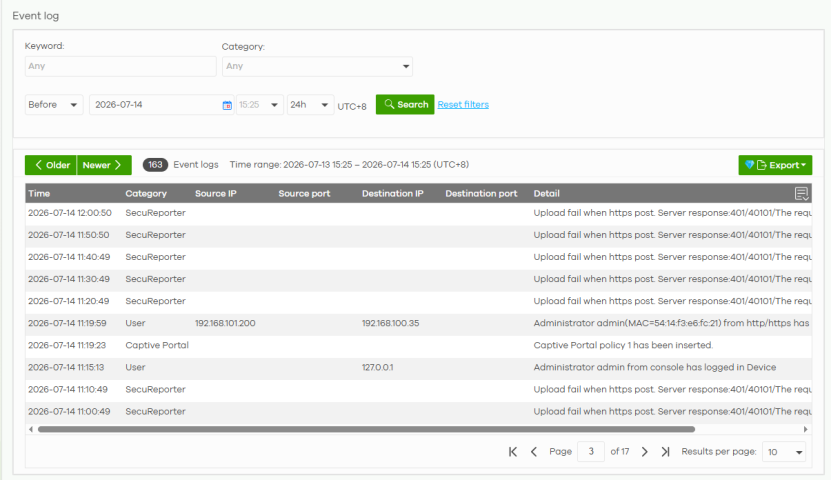Screen dimensions: 831x480
Task: Click the Reset filters link
Action: [x=463, y=105]
